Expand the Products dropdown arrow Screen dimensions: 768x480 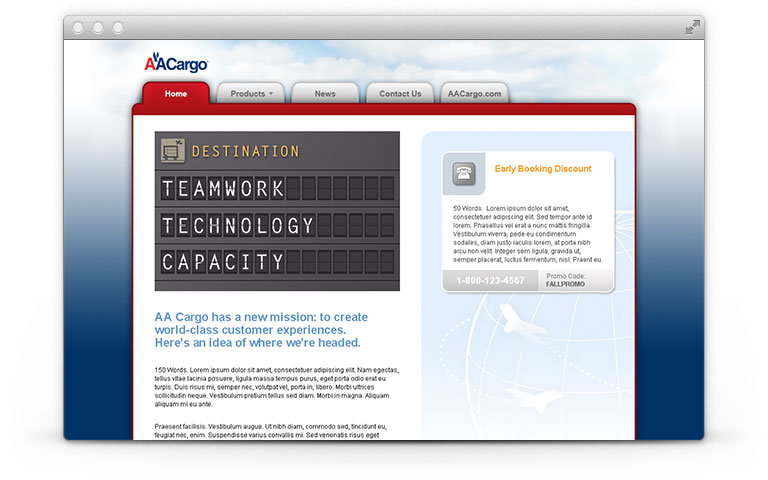tap(271, 94)
